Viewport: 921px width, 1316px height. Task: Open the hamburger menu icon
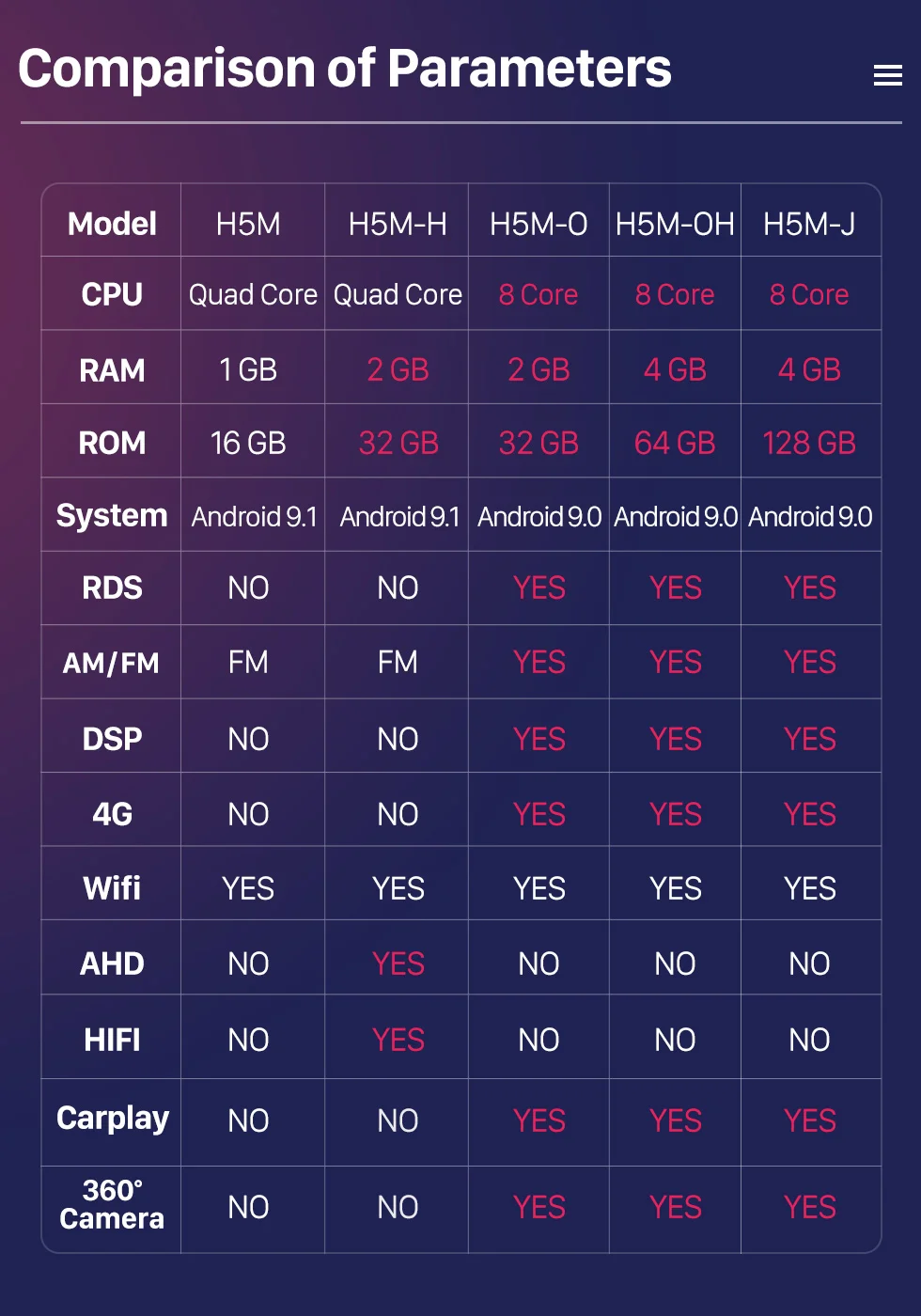click(x=887, y=75)
